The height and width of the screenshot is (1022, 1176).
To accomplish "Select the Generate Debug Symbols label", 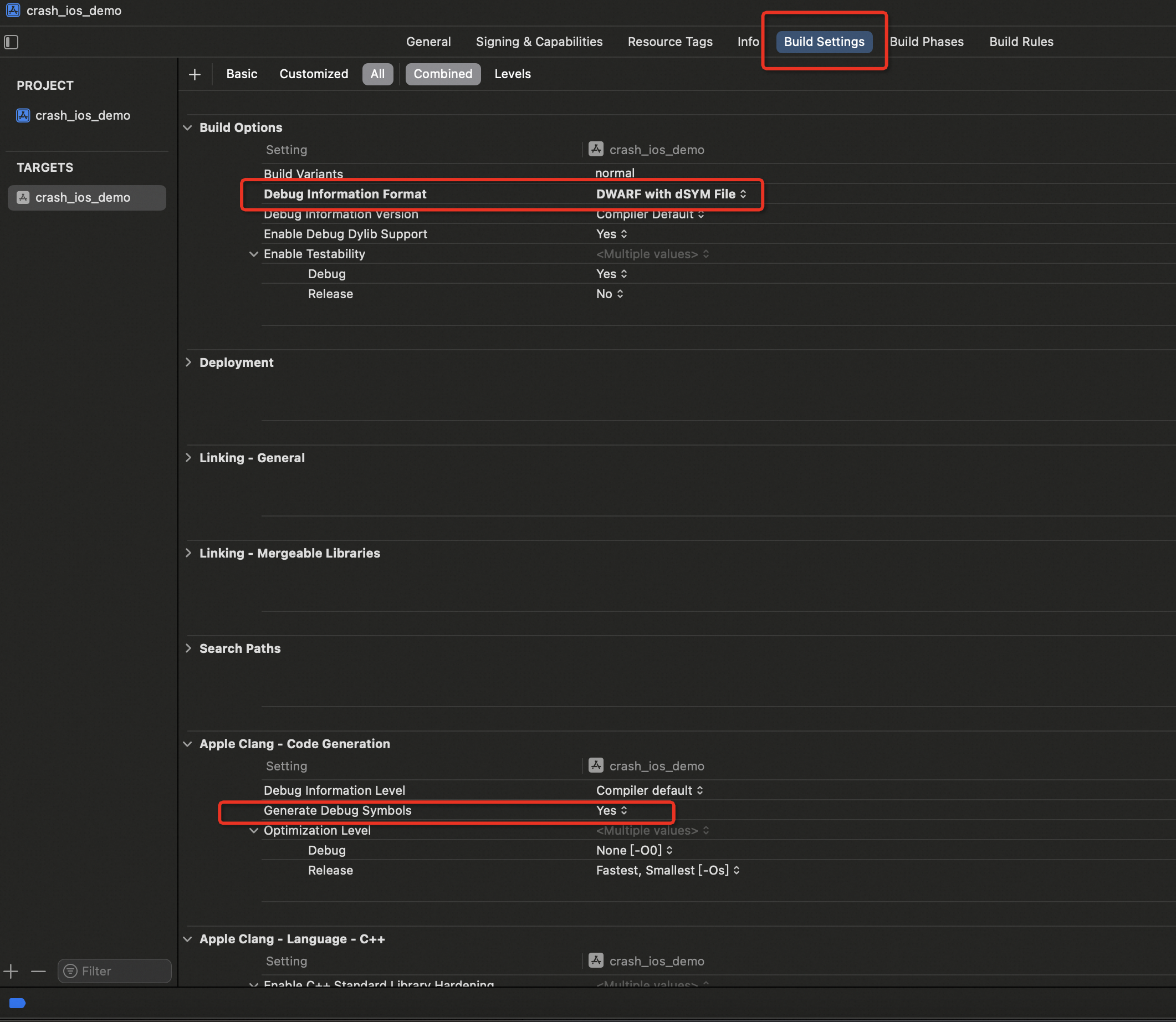I will point(337,810).
